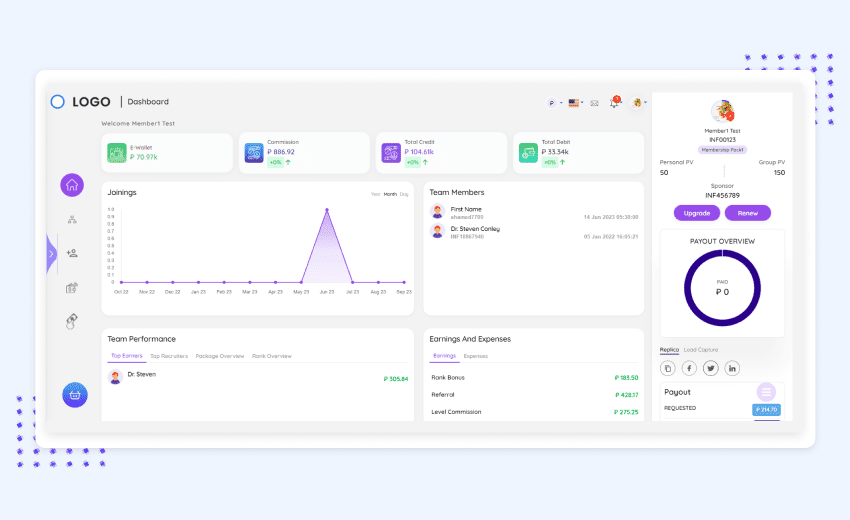Click the Commission +0% badge

275,162
